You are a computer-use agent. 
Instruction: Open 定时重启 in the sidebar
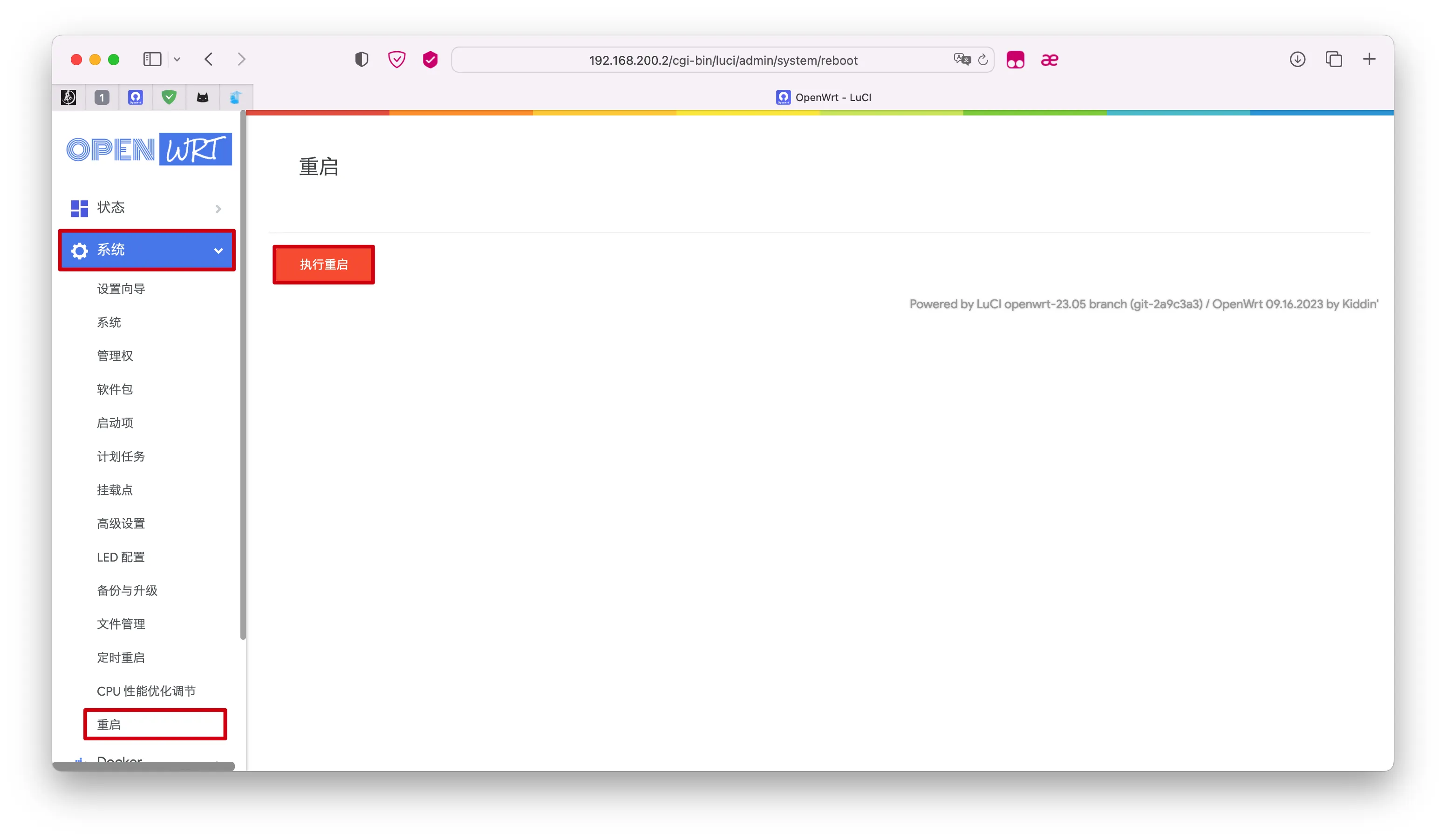click(x=121, y=657)
